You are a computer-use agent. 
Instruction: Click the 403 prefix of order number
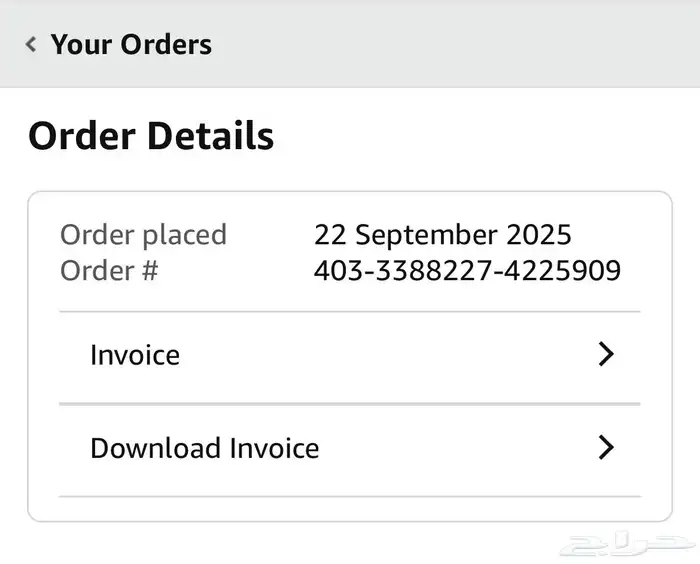coord(335,270)
